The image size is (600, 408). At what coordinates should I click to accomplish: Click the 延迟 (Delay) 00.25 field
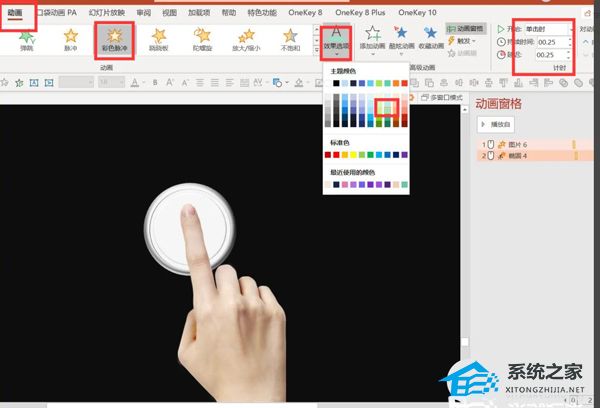click(551, 55)
